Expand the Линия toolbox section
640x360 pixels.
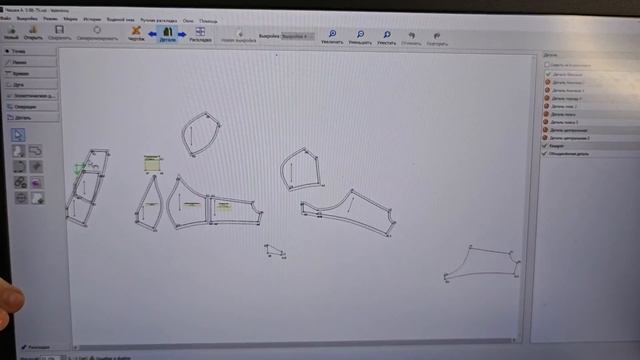30,62
